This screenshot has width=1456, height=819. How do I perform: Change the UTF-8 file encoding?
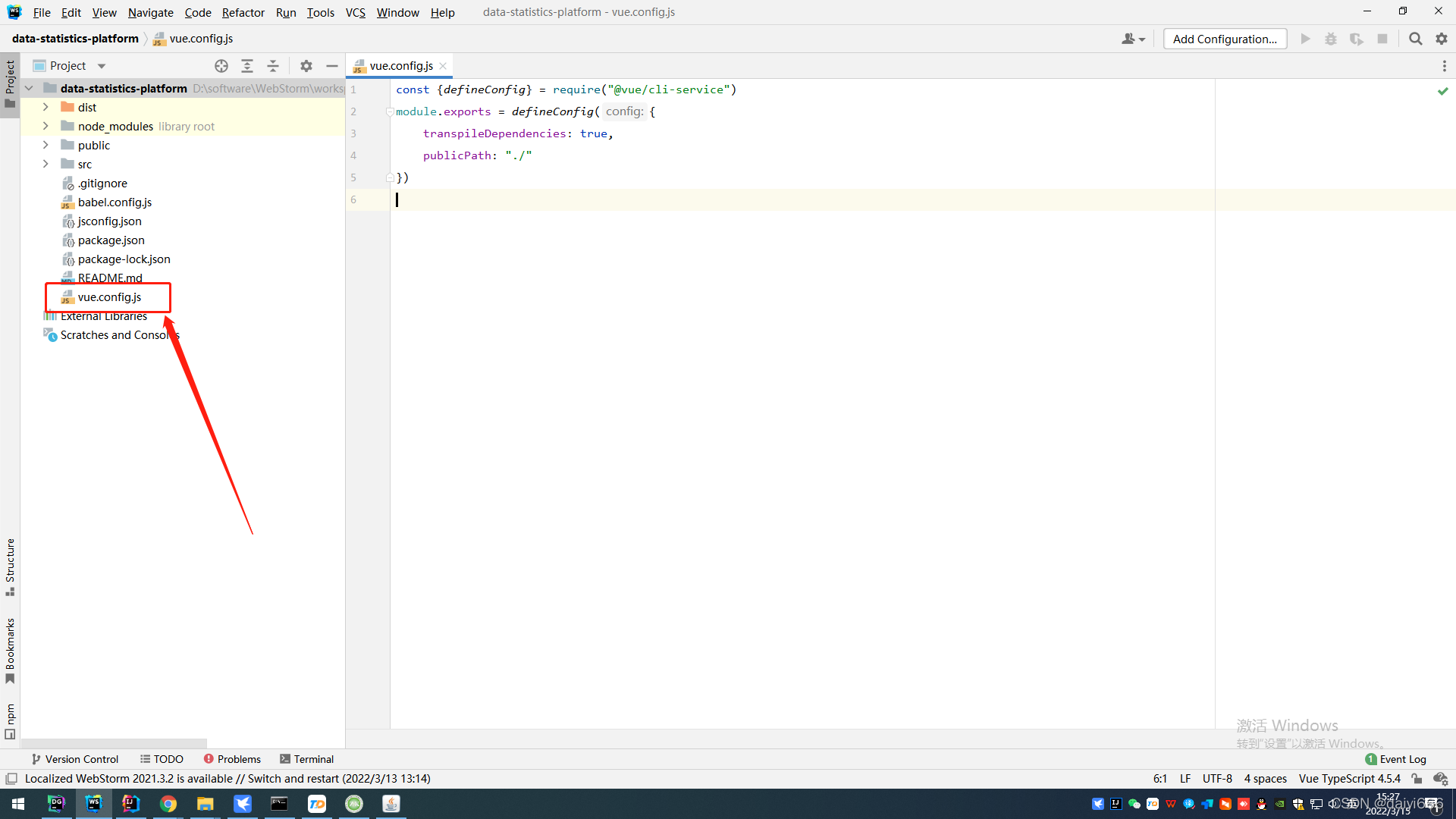click(x=1217, y=779)
